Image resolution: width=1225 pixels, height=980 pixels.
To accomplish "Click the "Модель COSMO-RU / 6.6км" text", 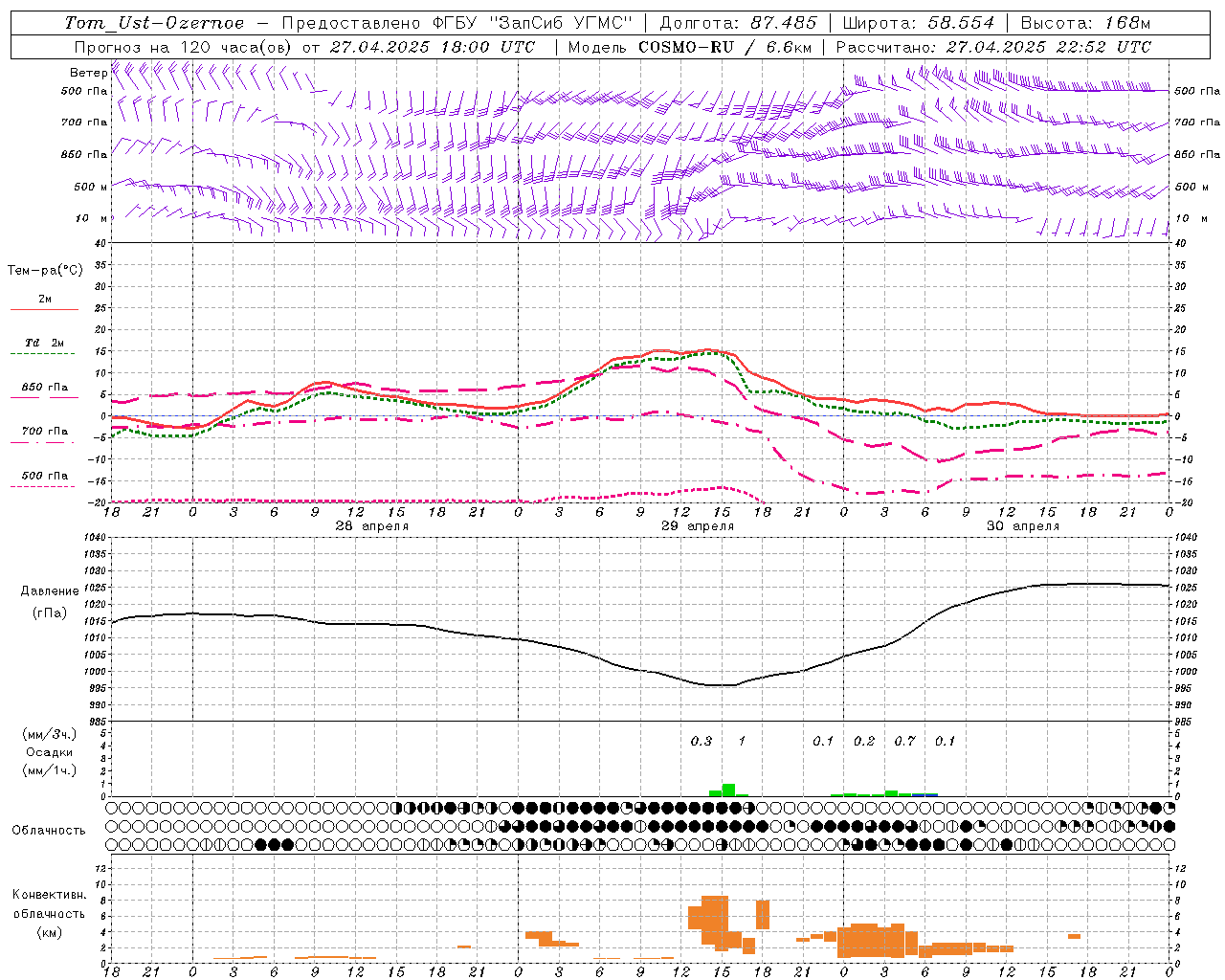I will click(690, 47).
